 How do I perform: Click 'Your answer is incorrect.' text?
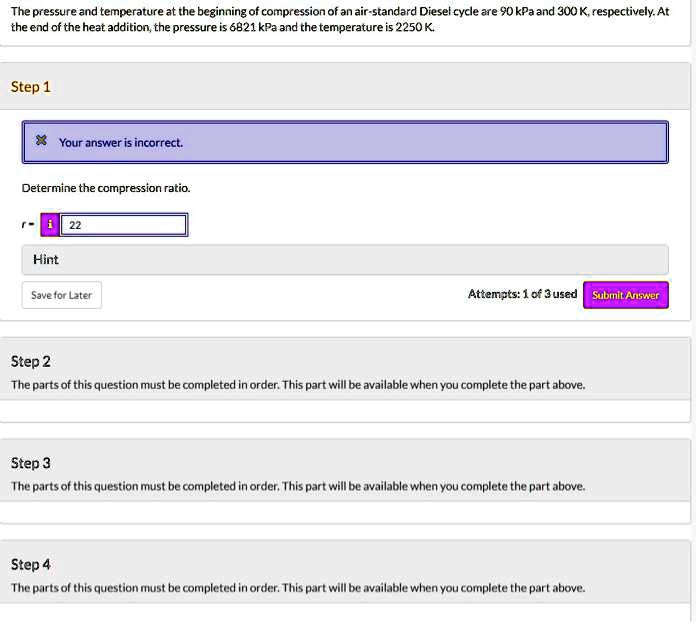[x=121, y=143]
